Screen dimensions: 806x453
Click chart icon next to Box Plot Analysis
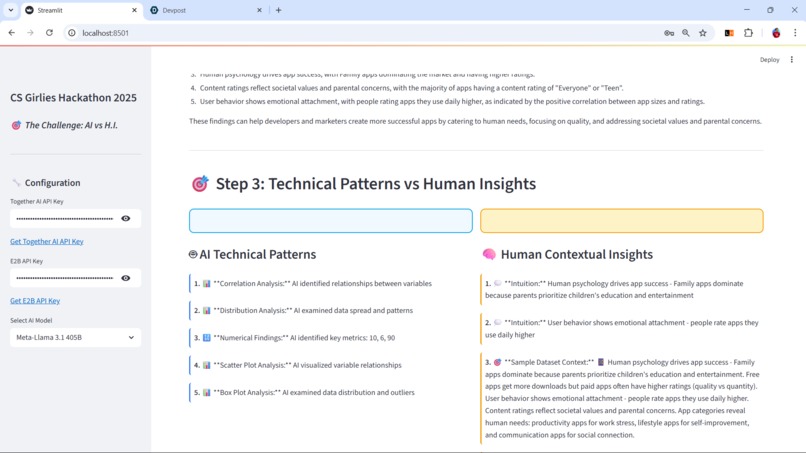point(207,392)
